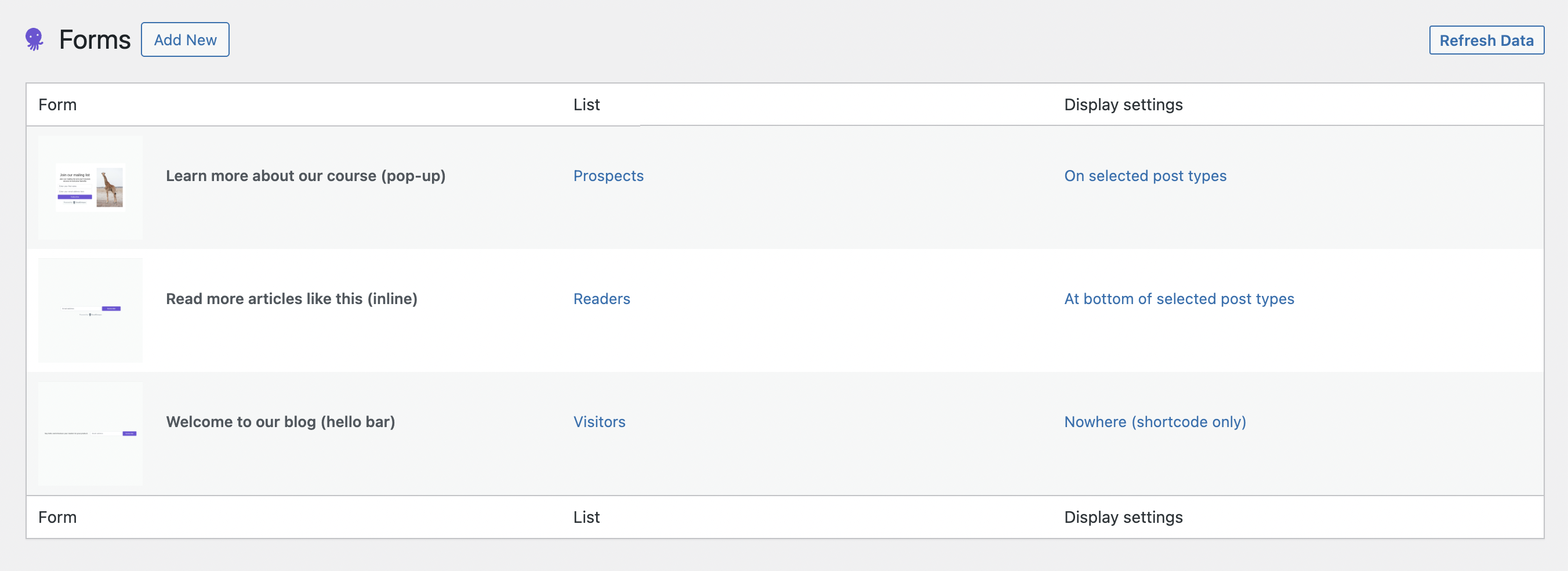Click the footer Display settings column label
The image size is (1568, 571).
[x=1123, y=518]
